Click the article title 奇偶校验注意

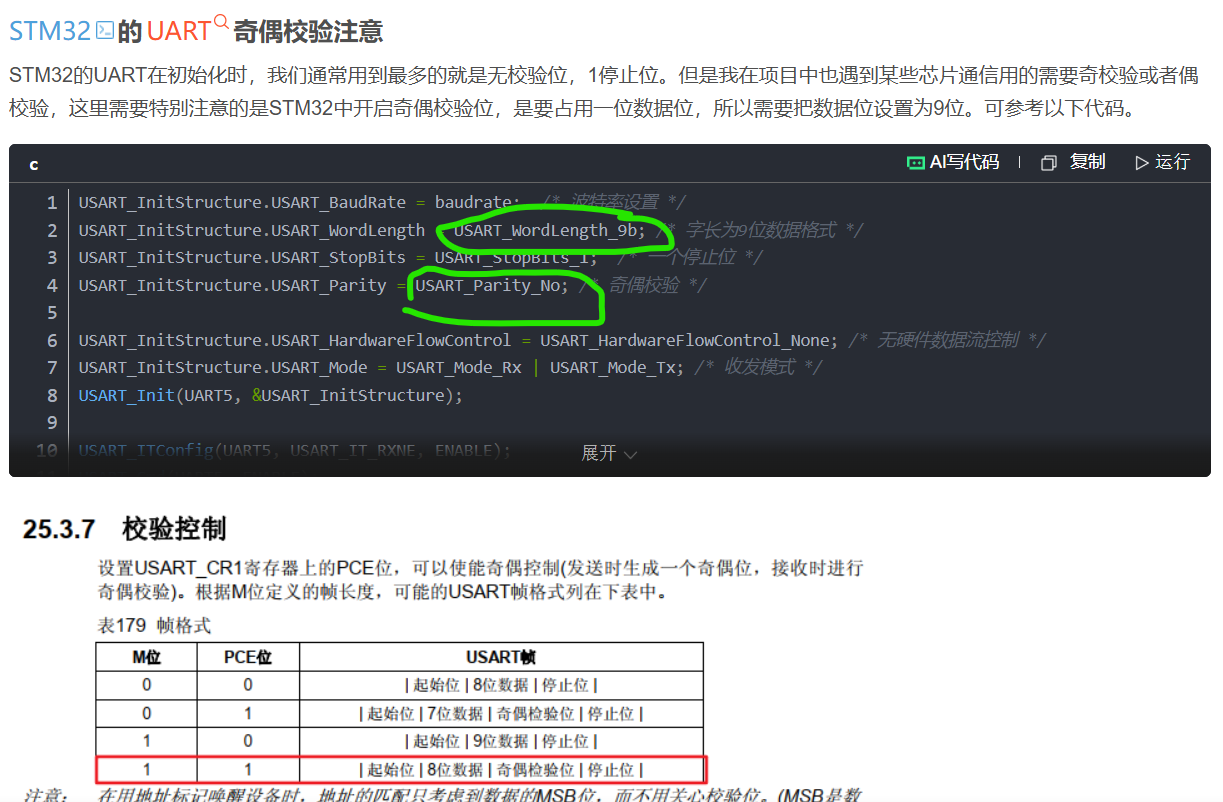pyautogui.click(x=308, y=31)
